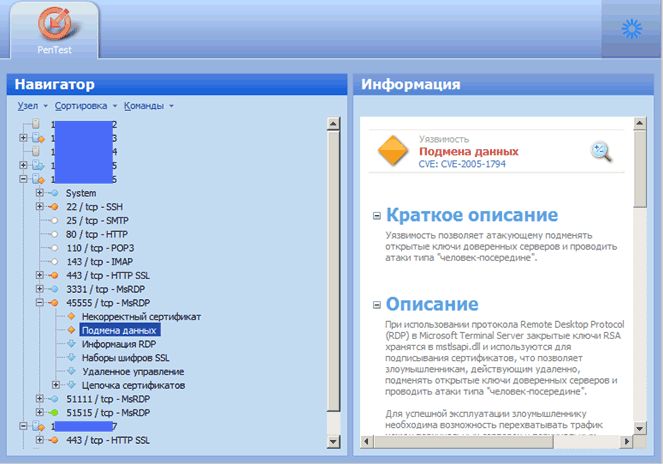The image size is (663, 464).
Task: Click the orange diamond icon beside Некорректный сертификат
Action: (x=71, y=316)
